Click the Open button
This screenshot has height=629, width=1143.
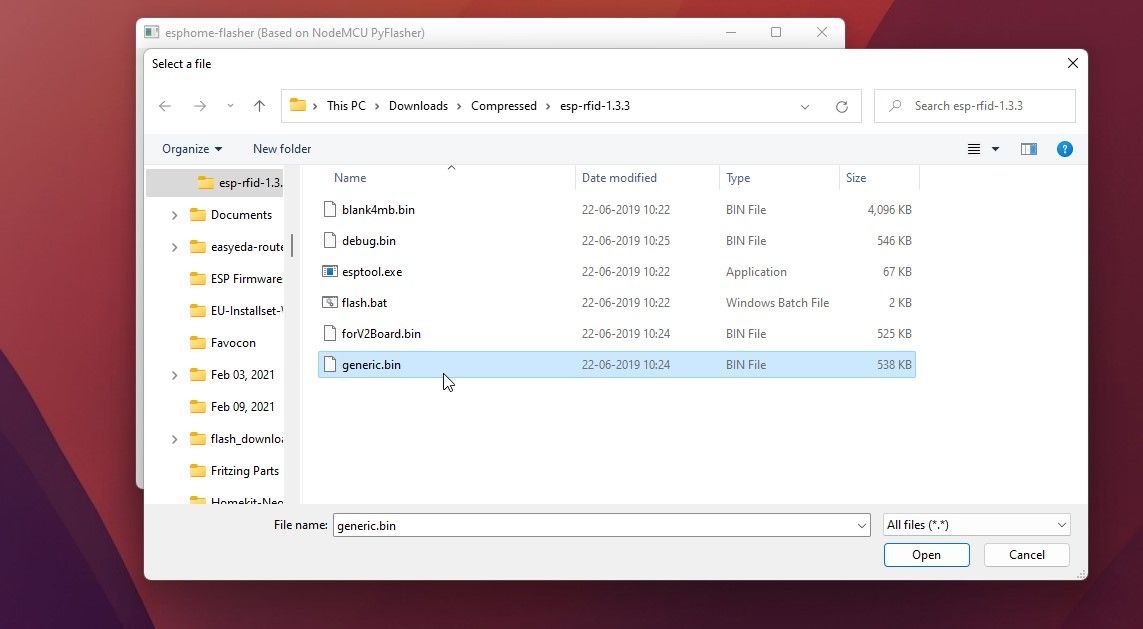pyautogui.click(x=927, y=555)
